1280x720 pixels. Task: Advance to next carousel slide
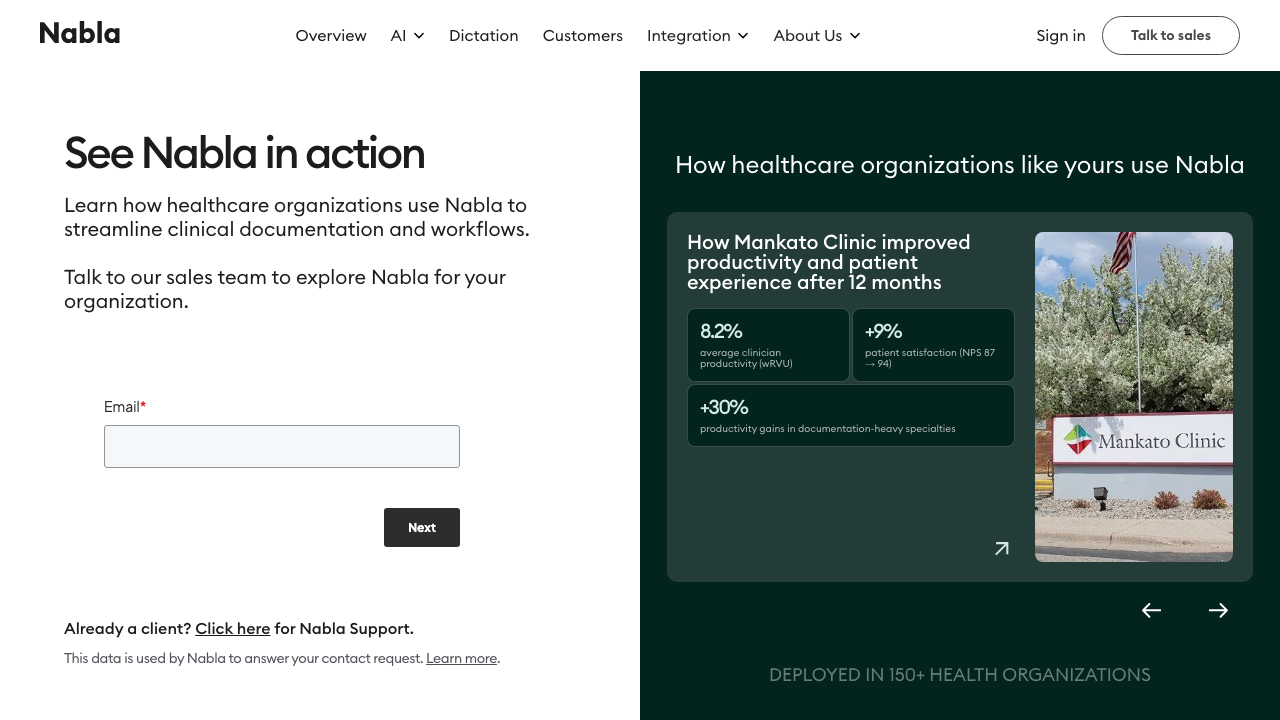click(x=1218, y=610)
